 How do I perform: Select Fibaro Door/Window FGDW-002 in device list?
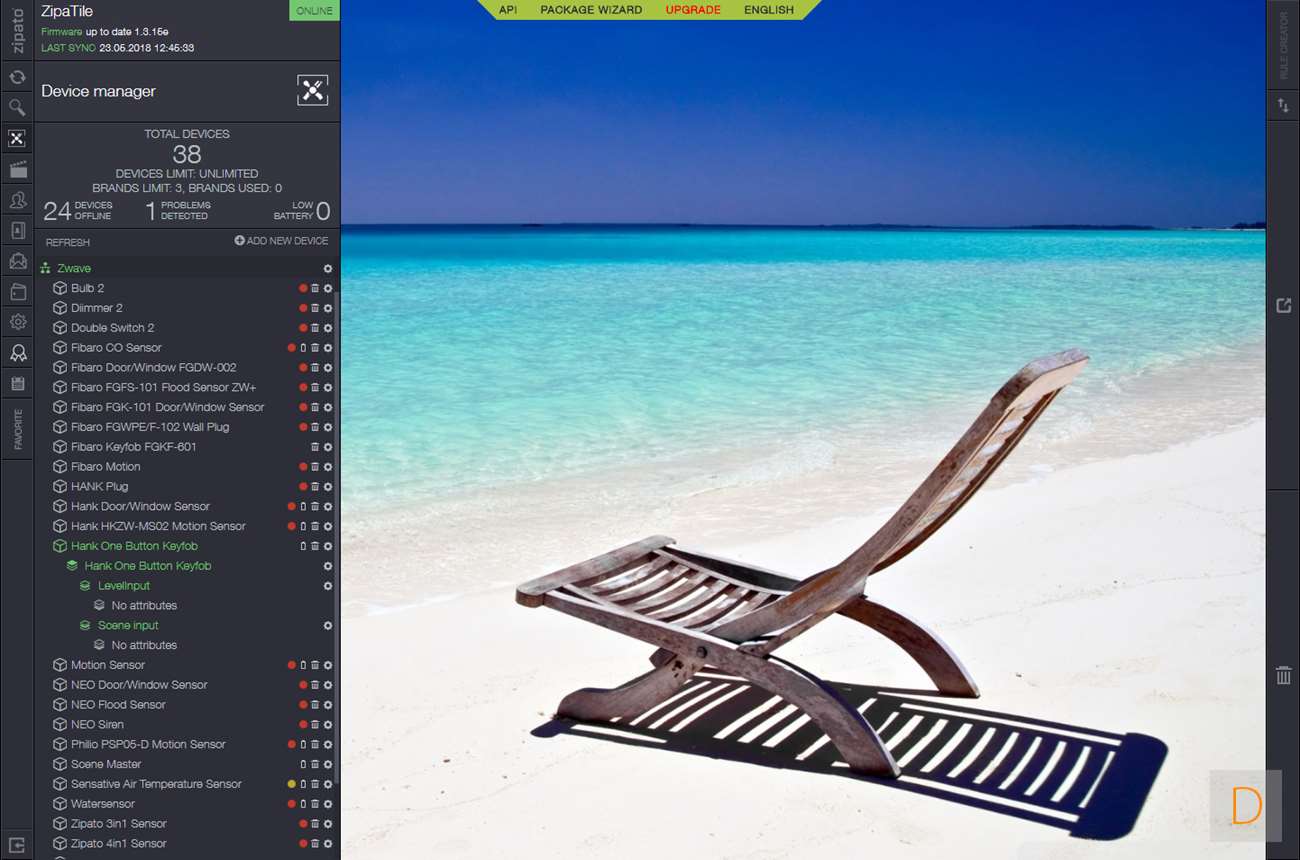[154, 368]
